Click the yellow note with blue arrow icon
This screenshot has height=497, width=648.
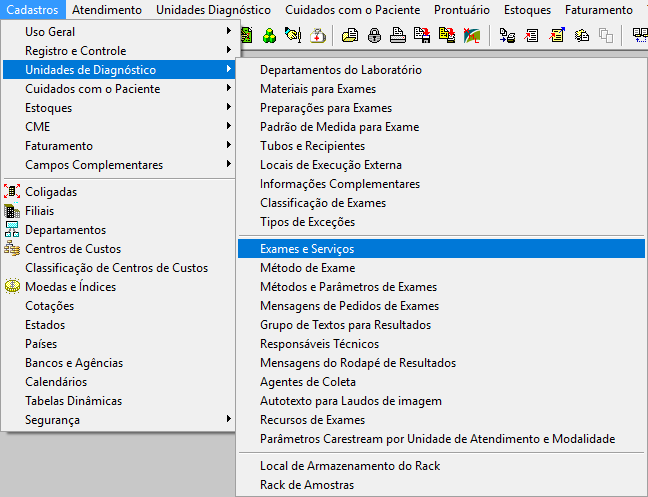click(557, 36)
